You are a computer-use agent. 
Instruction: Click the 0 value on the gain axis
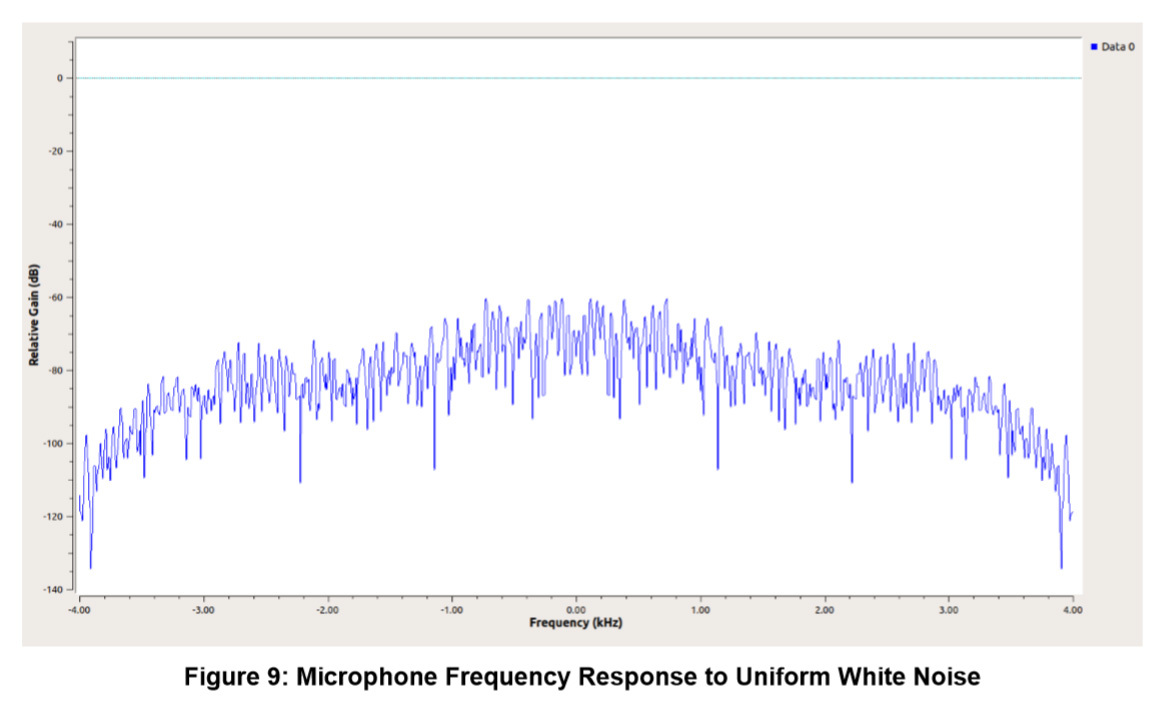[60, 78]
